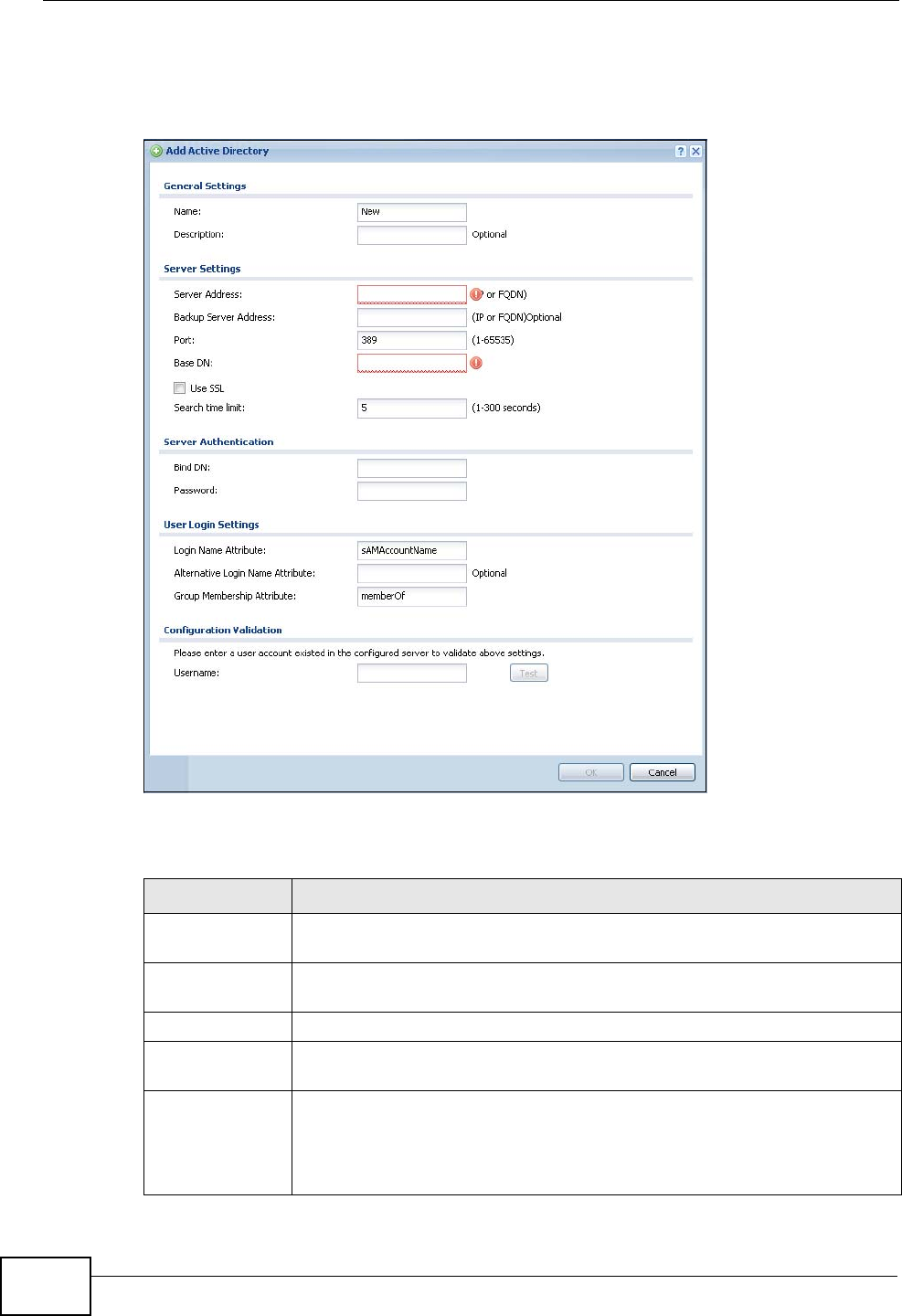Click the Server Address error warning icon
Screen dimensions: 902x1316
(476, 294)
